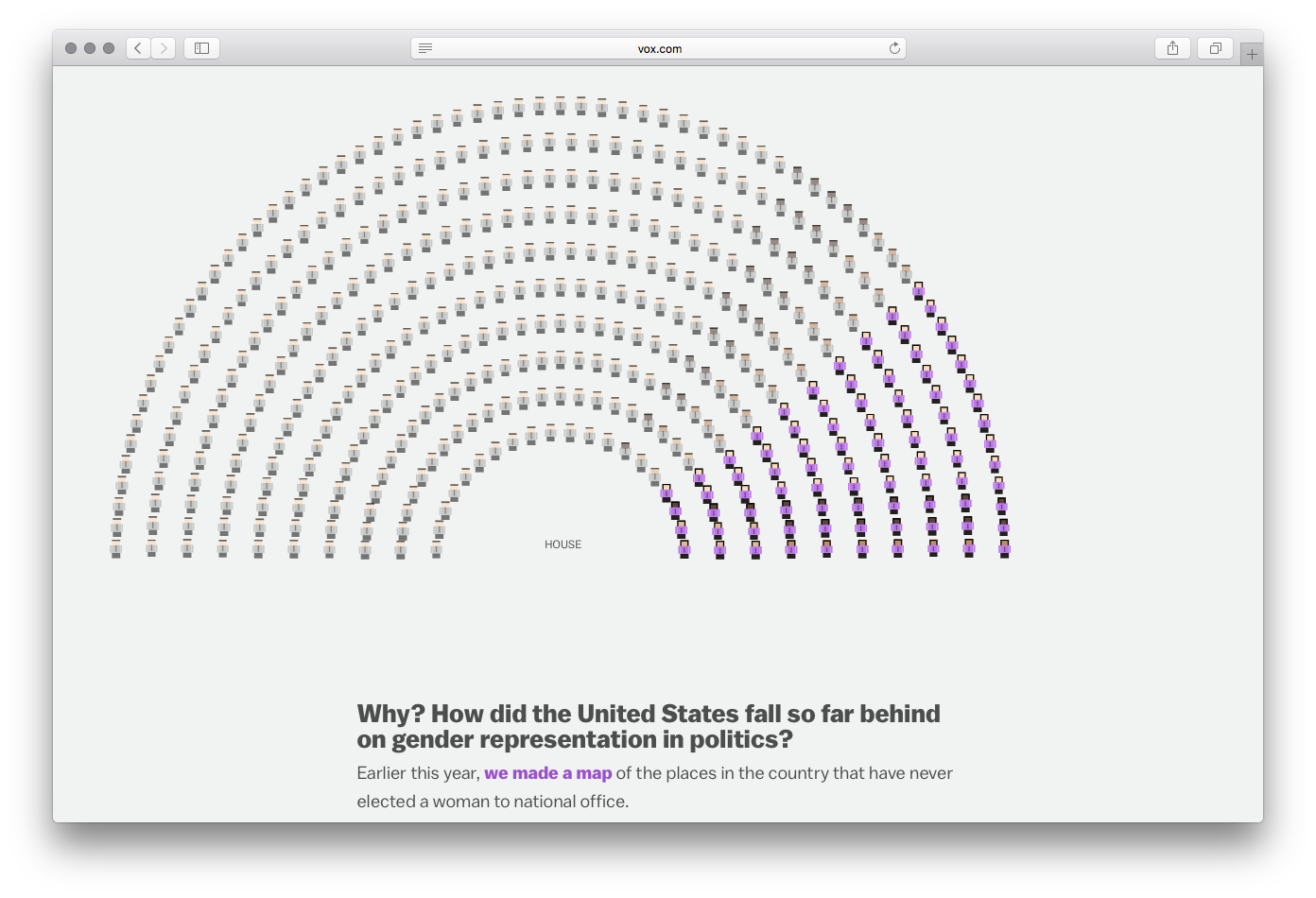The image size is (1316, 898).
Task: Open the Safari sidebar panel
Action: click(201, 47)
